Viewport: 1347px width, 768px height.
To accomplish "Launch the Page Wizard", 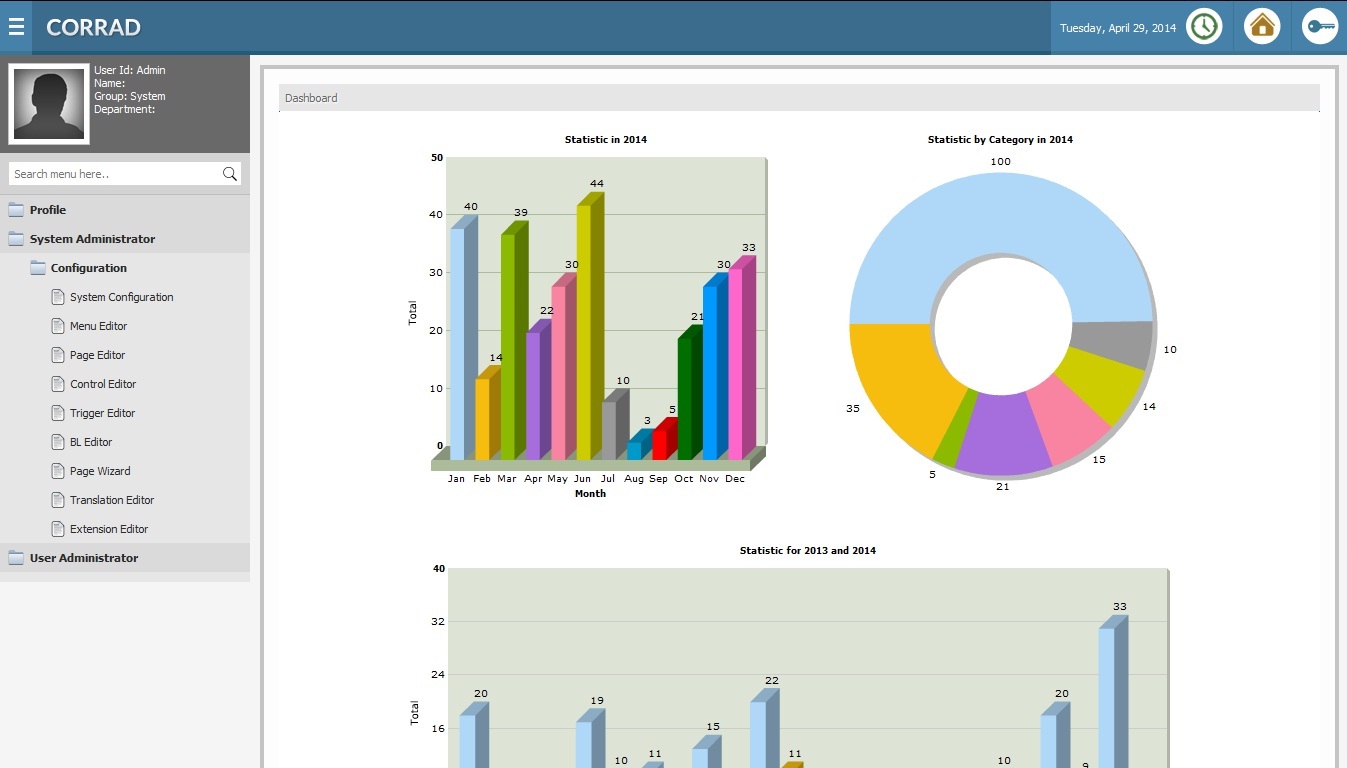I will [x=100, y=471].
